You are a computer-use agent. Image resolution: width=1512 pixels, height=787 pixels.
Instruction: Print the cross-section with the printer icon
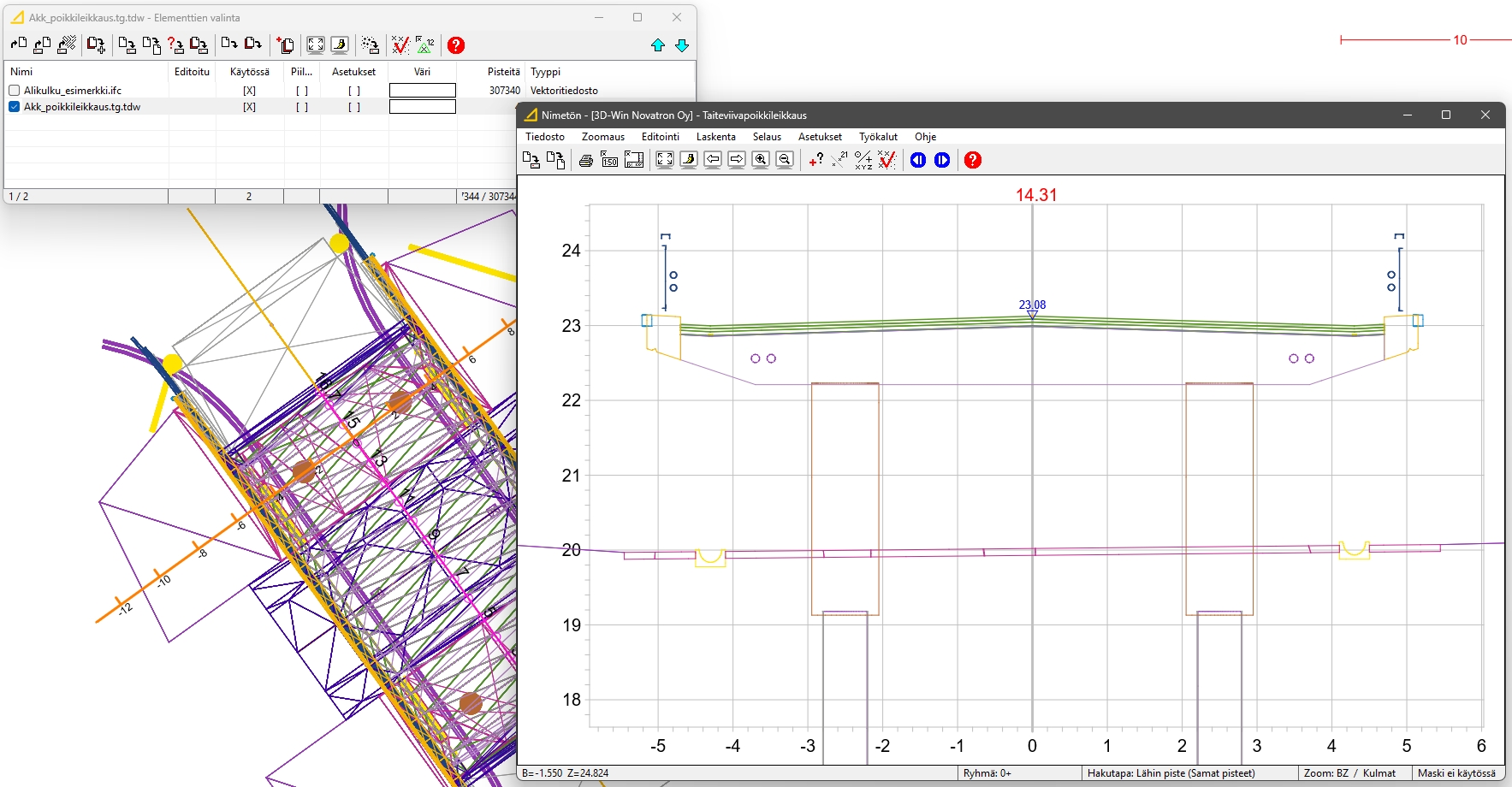586,160
